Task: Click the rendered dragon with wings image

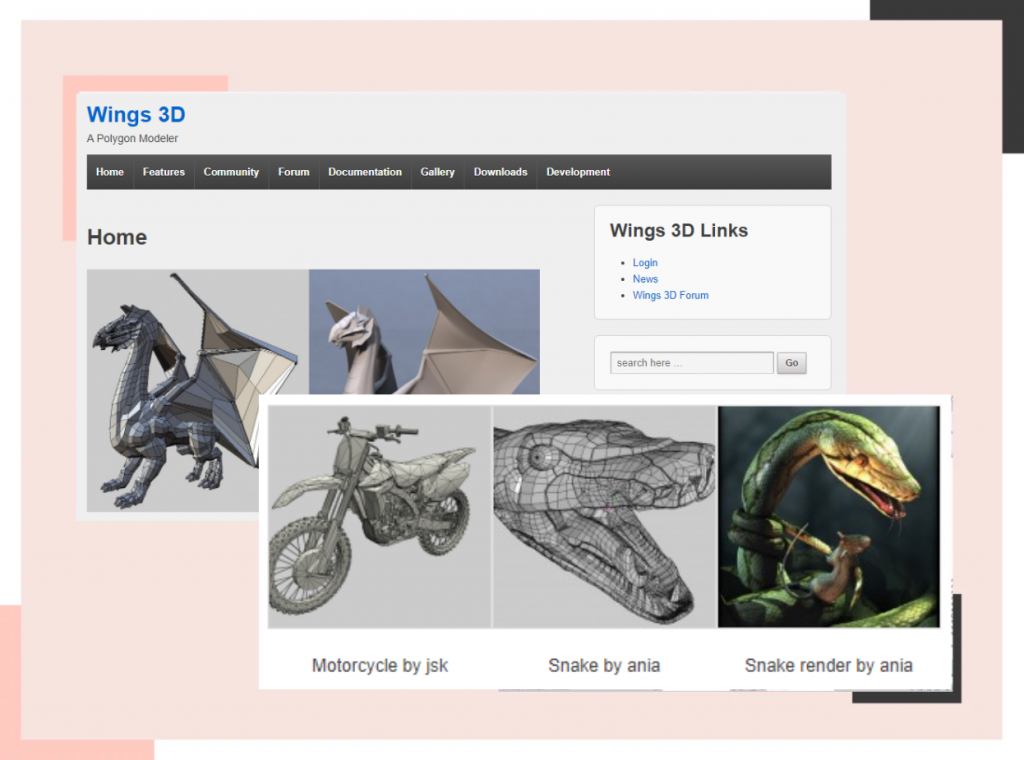Action: 424,330
